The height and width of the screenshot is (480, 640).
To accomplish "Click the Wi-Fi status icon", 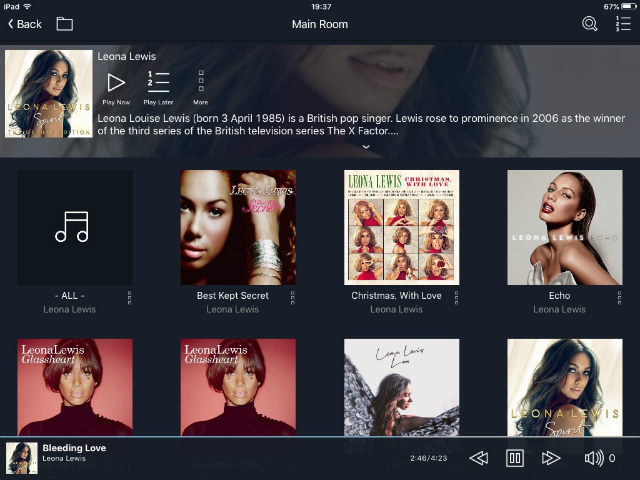I will (27, 6).
